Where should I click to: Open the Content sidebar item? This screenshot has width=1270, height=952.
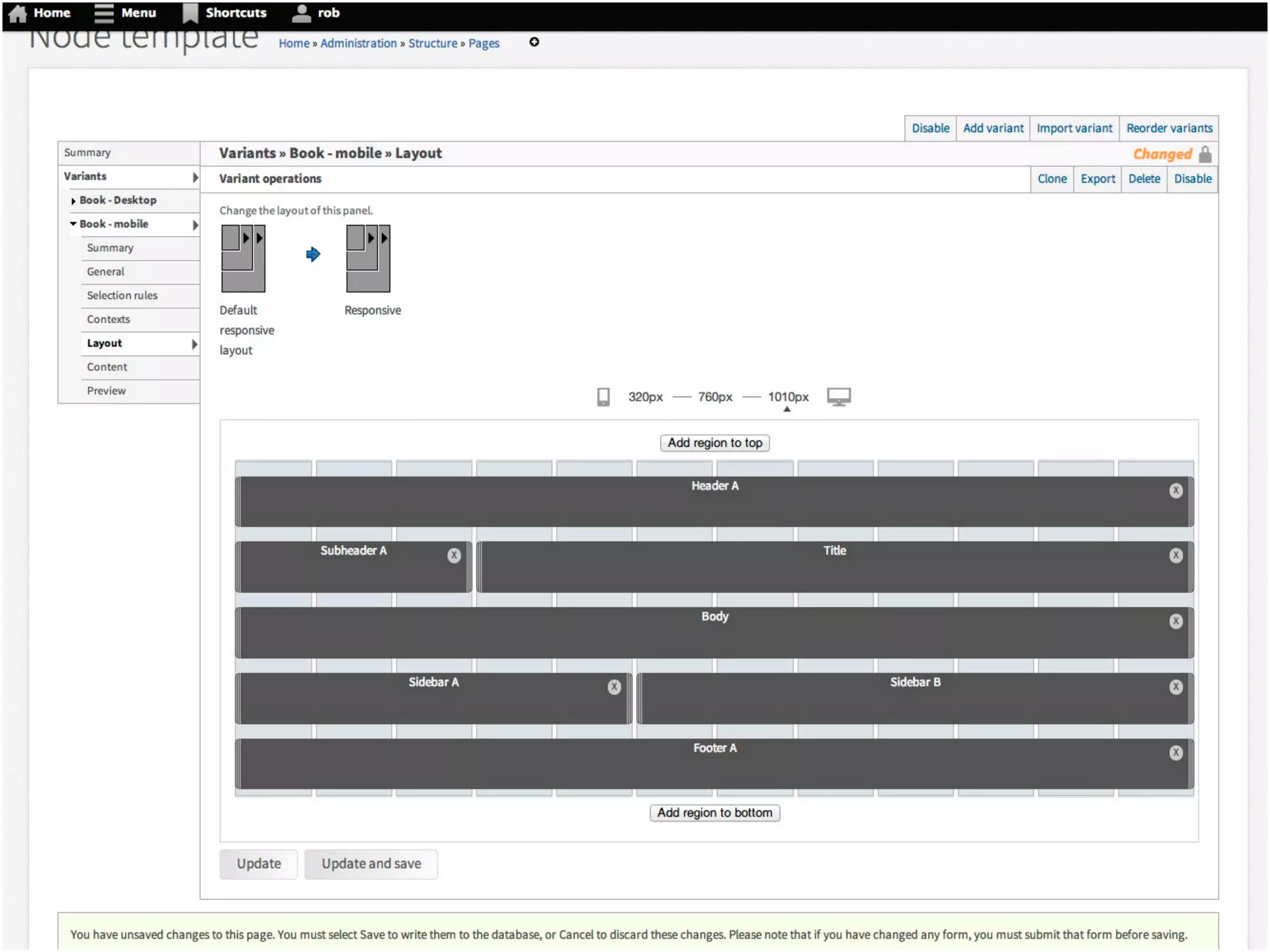point(107,367)
